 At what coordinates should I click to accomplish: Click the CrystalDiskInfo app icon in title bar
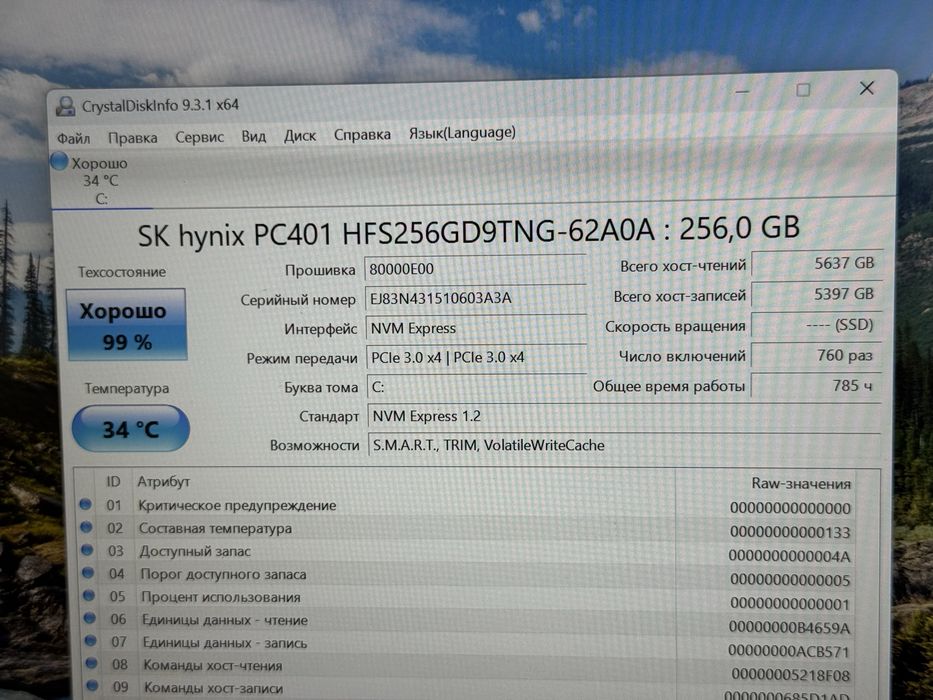(x=65, y=107)
